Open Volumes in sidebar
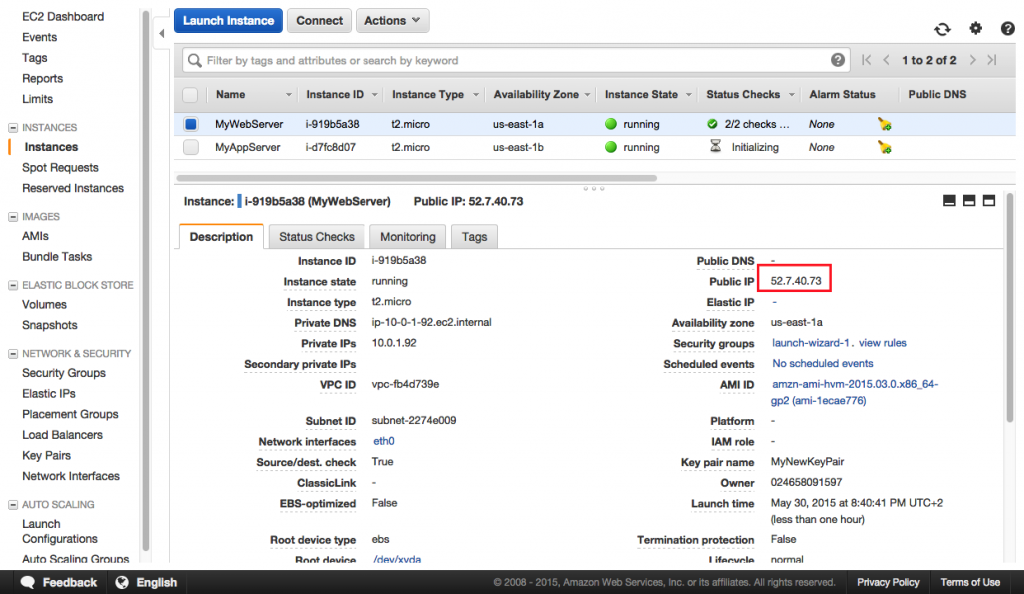 (x=44, y=304)
